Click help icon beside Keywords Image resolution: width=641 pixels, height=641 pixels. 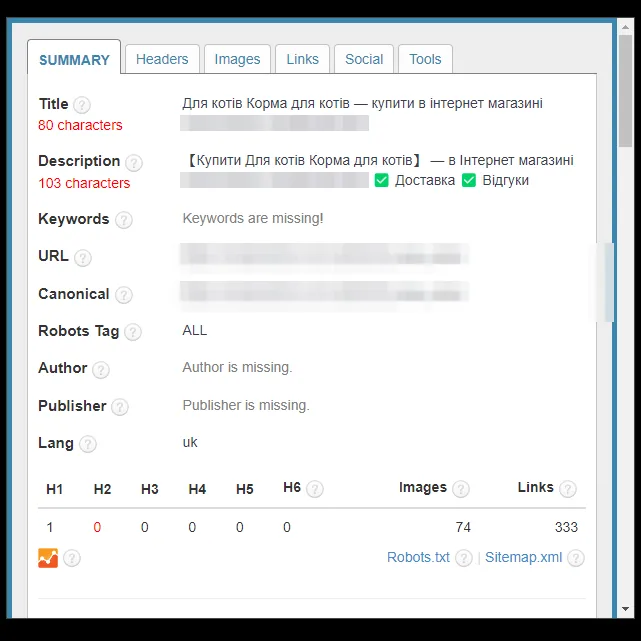coord(123,220)
